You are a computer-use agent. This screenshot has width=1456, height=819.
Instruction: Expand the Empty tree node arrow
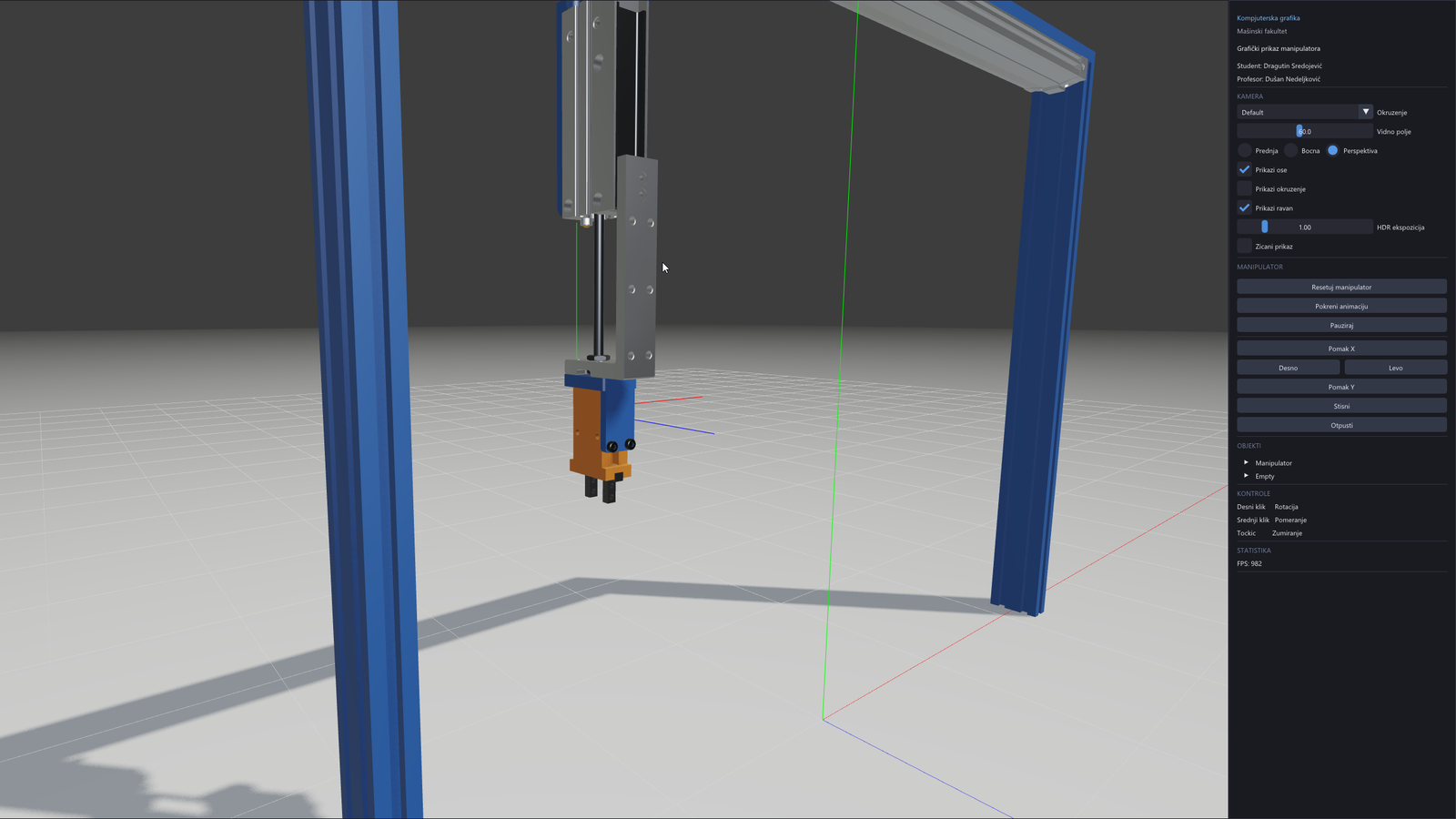pos(1246,475)
